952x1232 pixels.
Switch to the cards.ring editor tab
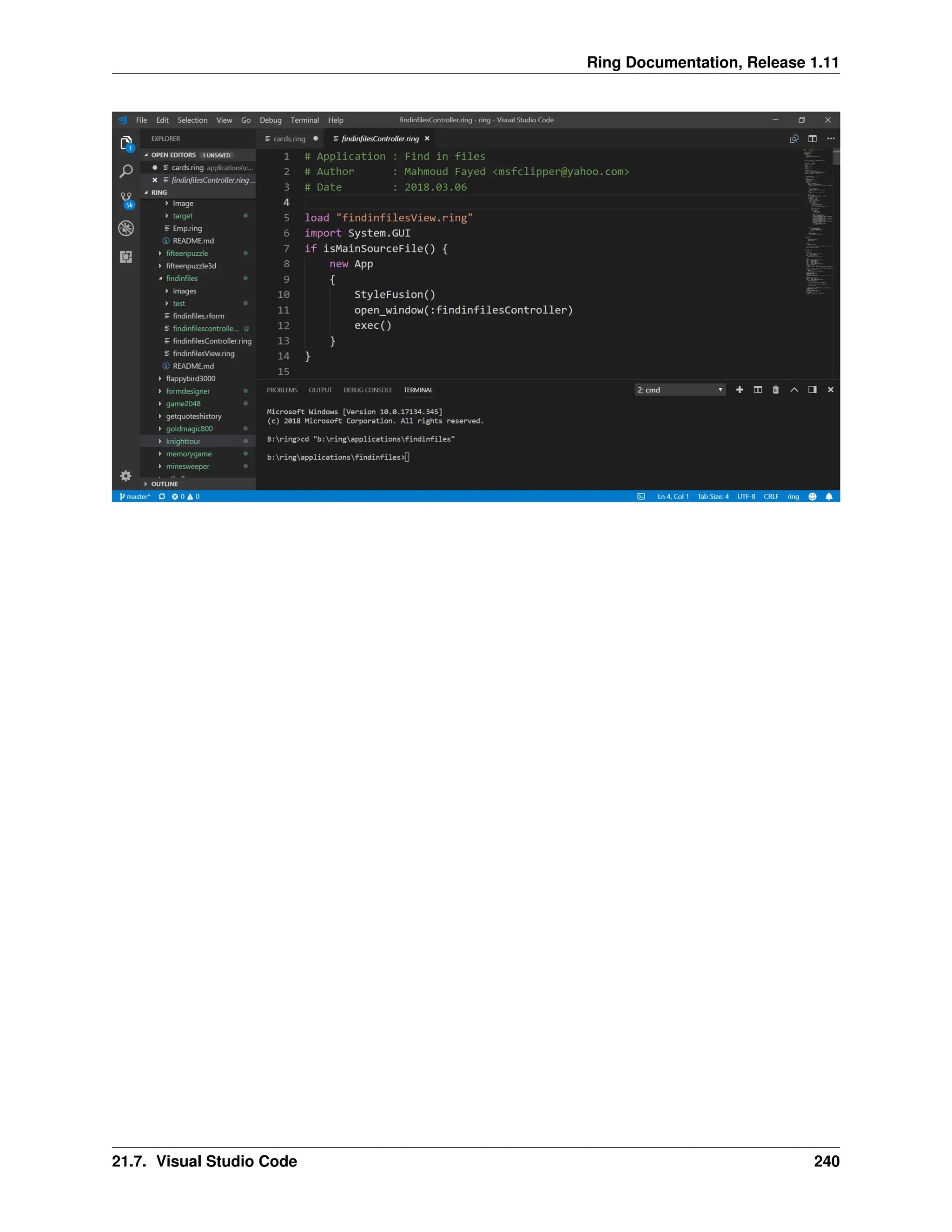289,139
